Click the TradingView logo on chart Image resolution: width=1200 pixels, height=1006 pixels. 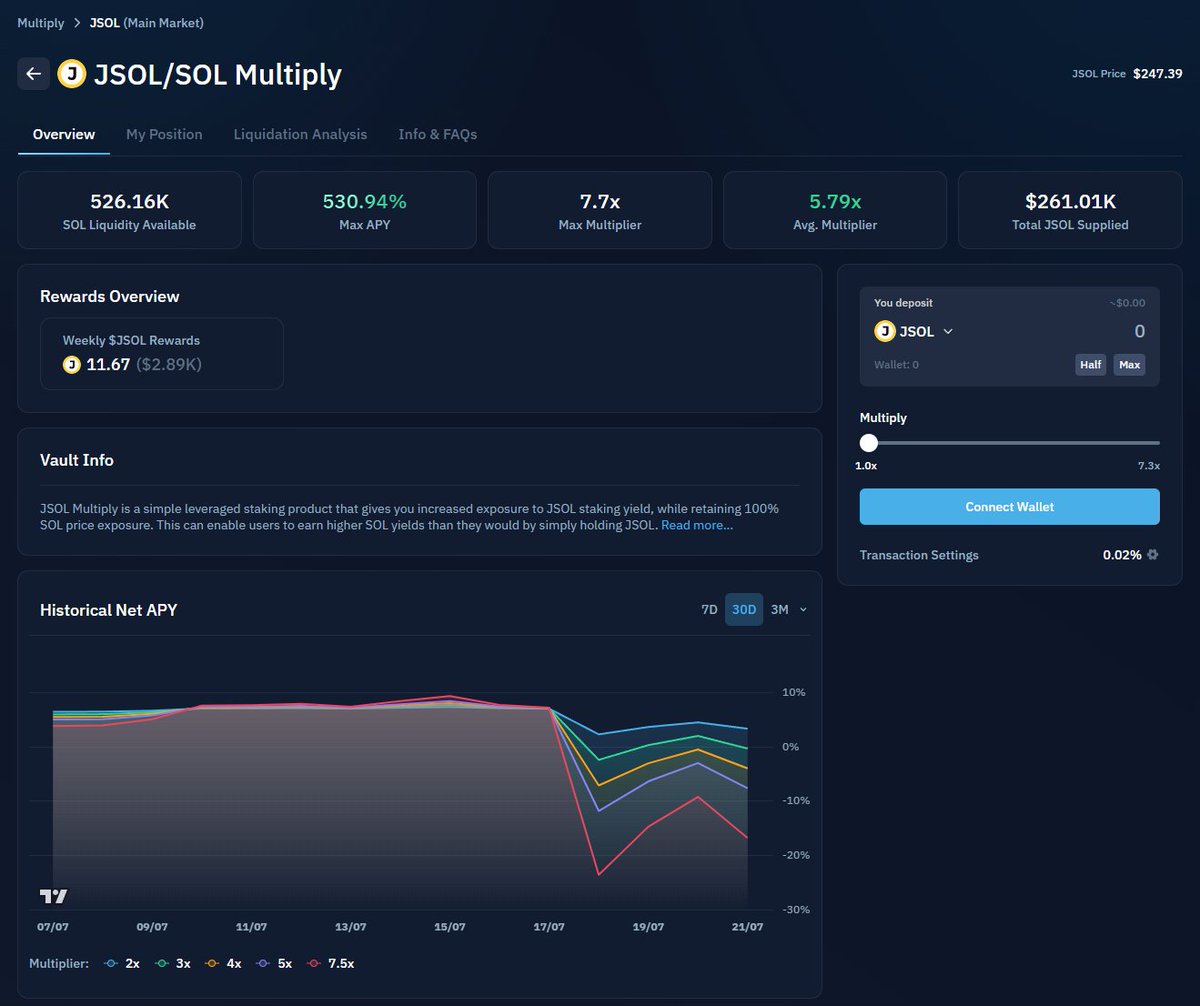(x=54, y=896)
